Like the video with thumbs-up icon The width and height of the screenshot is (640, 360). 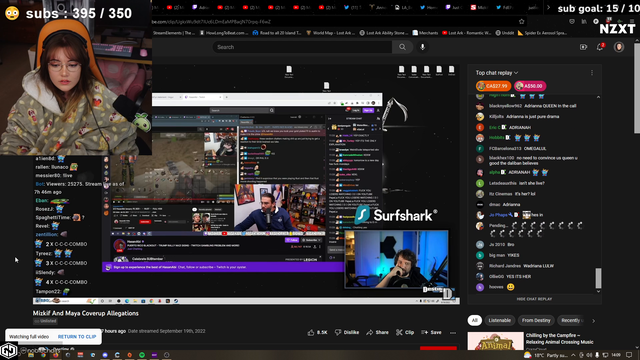[311, 332]
